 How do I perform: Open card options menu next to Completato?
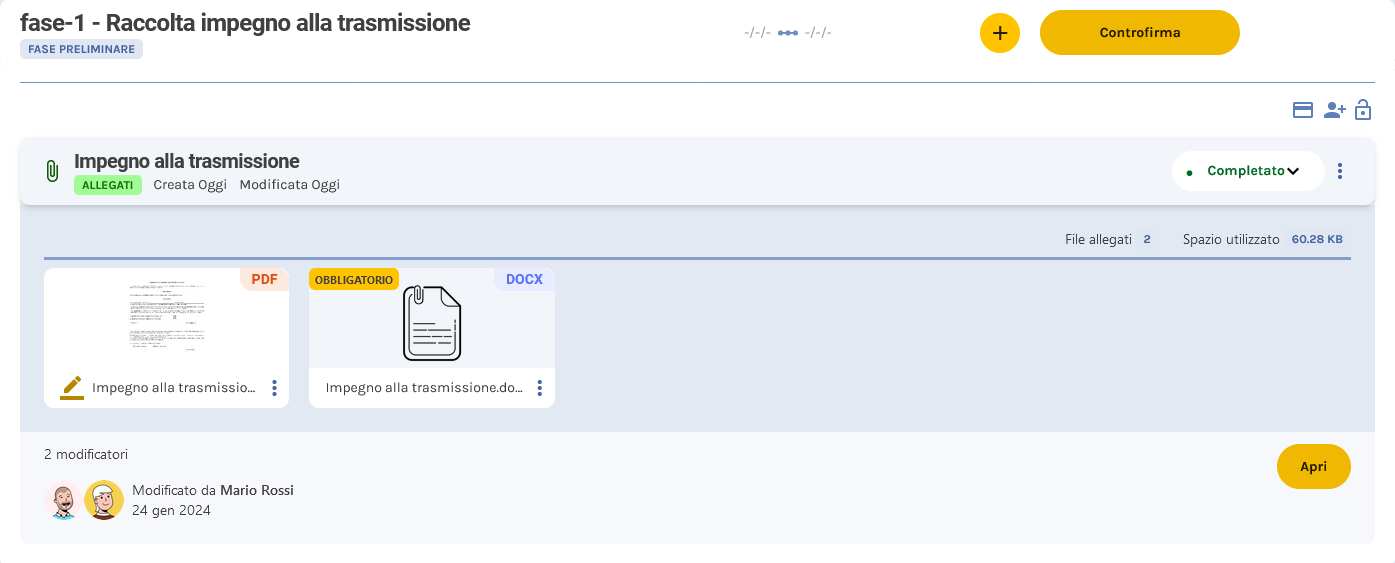[x=1340, y=171]
